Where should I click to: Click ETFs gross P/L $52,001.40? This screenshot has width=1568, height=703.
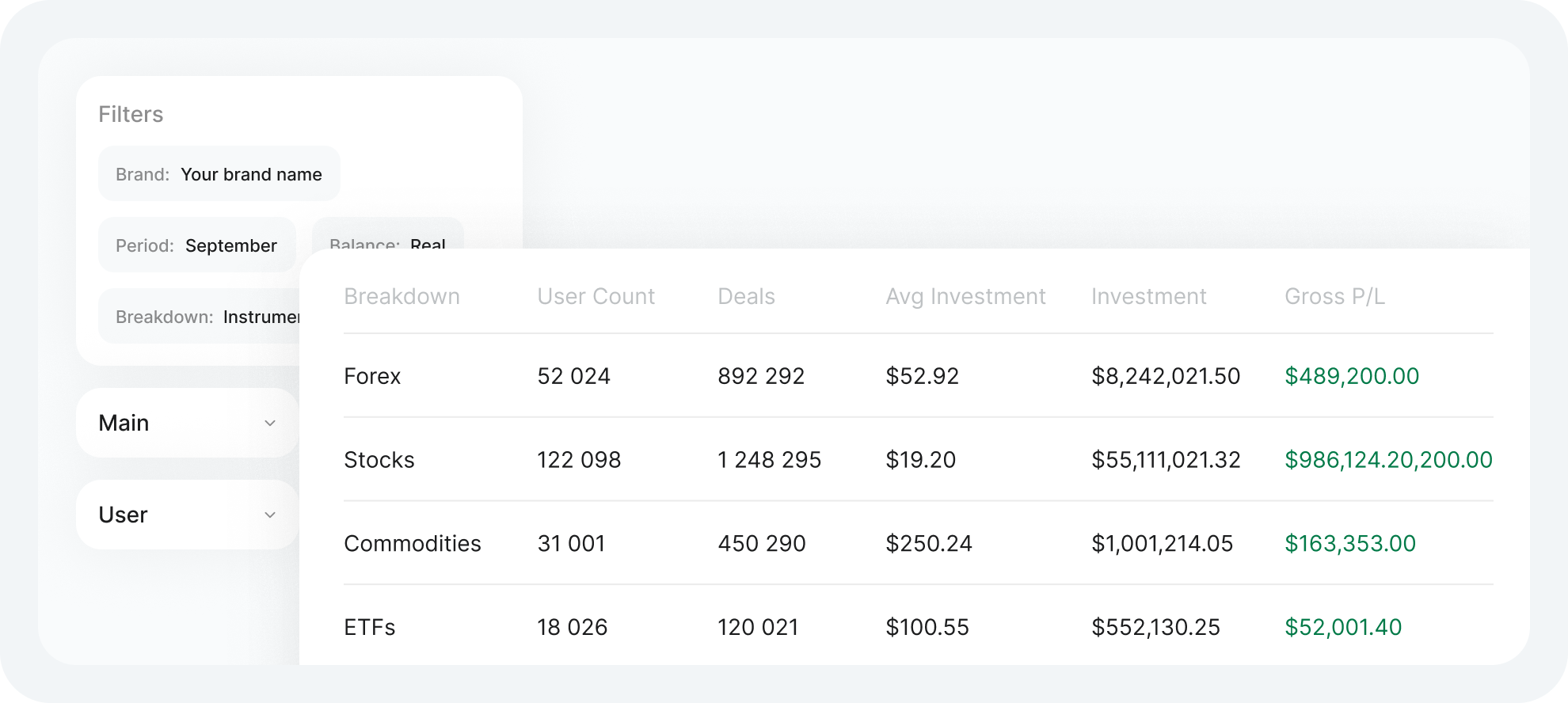pos(1343,628)
